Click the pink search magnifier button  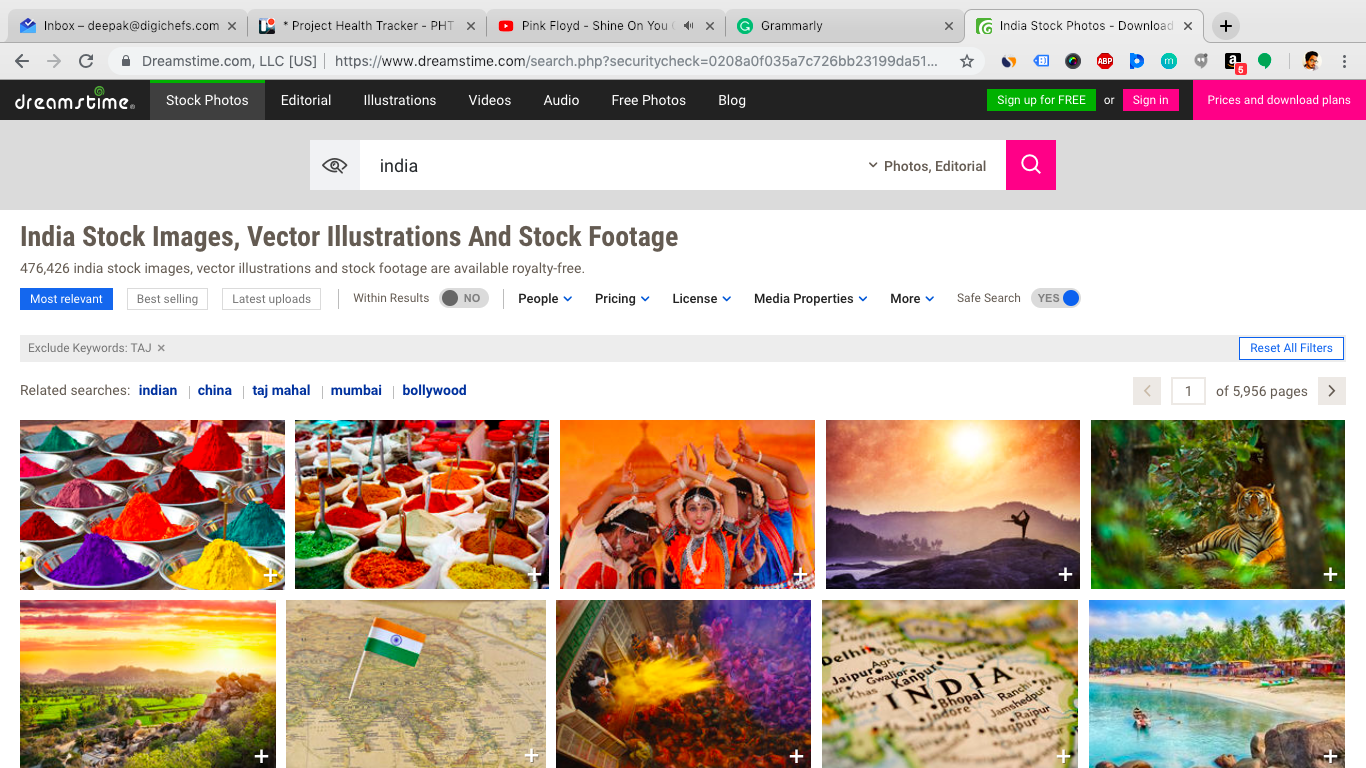point(1030,165)
